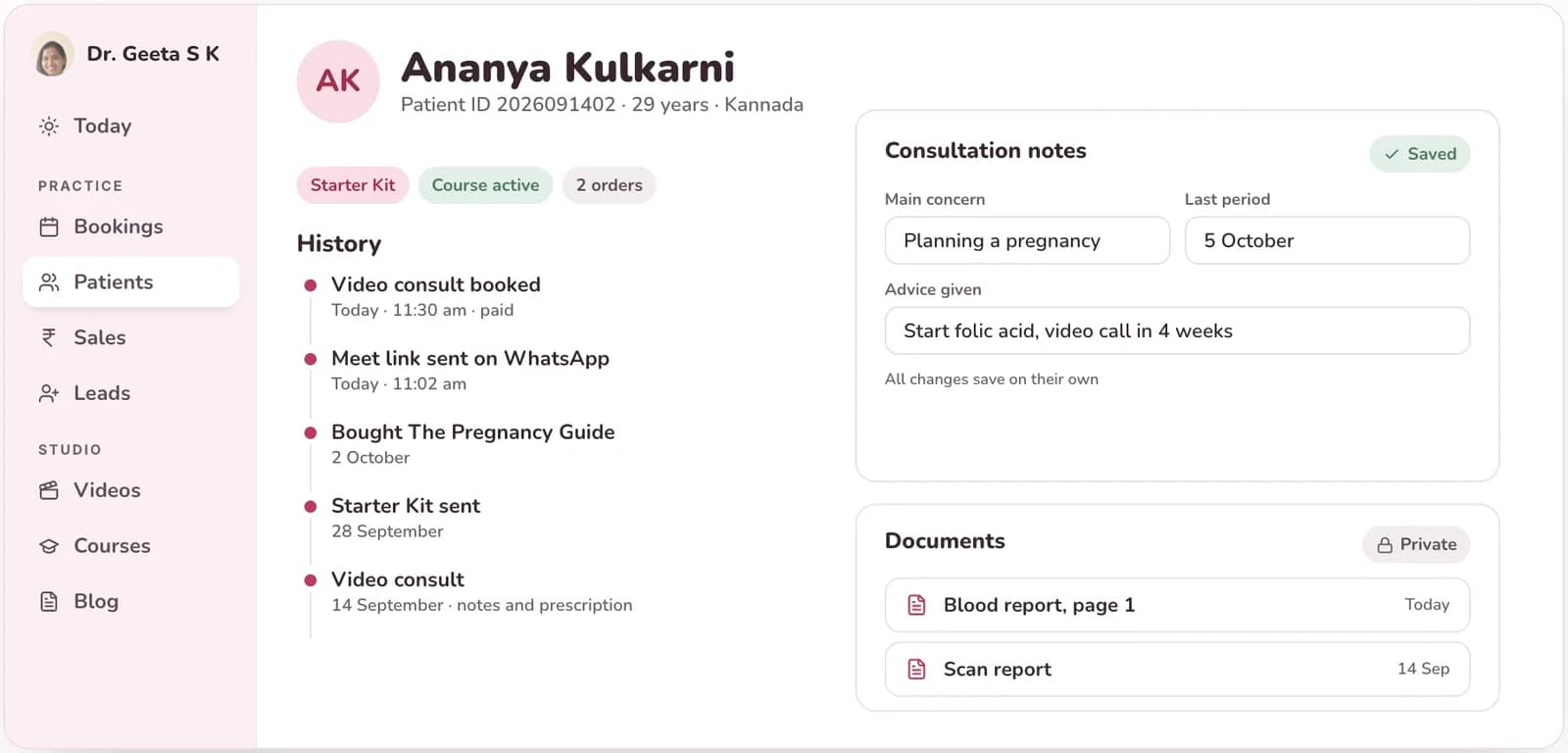
Task: Click the Dr. Geeta S K name
Action: point(153,54)
